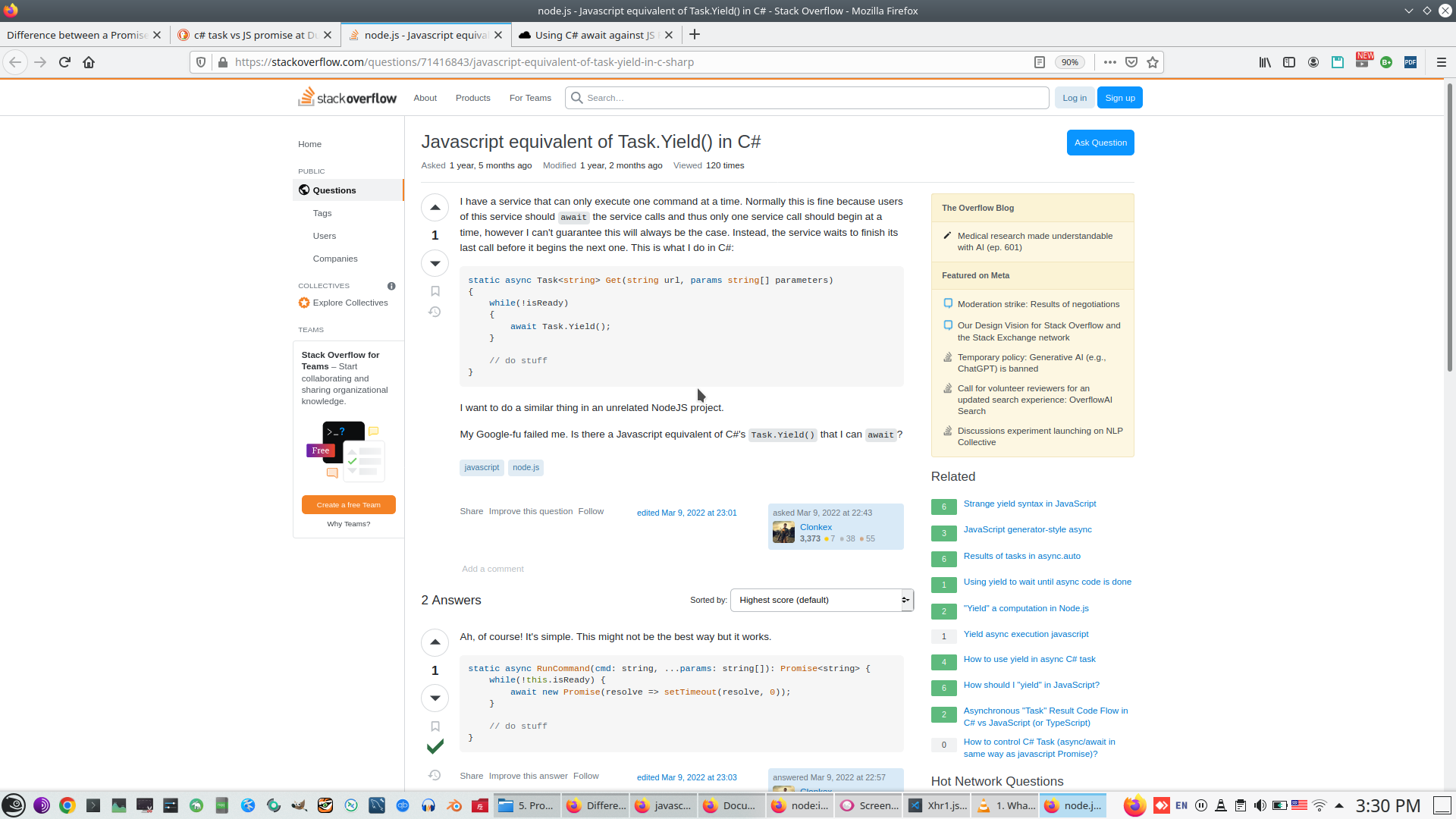Upvote the question with the up arrow
1456x819 pixels.
click(x=435, y=207)
